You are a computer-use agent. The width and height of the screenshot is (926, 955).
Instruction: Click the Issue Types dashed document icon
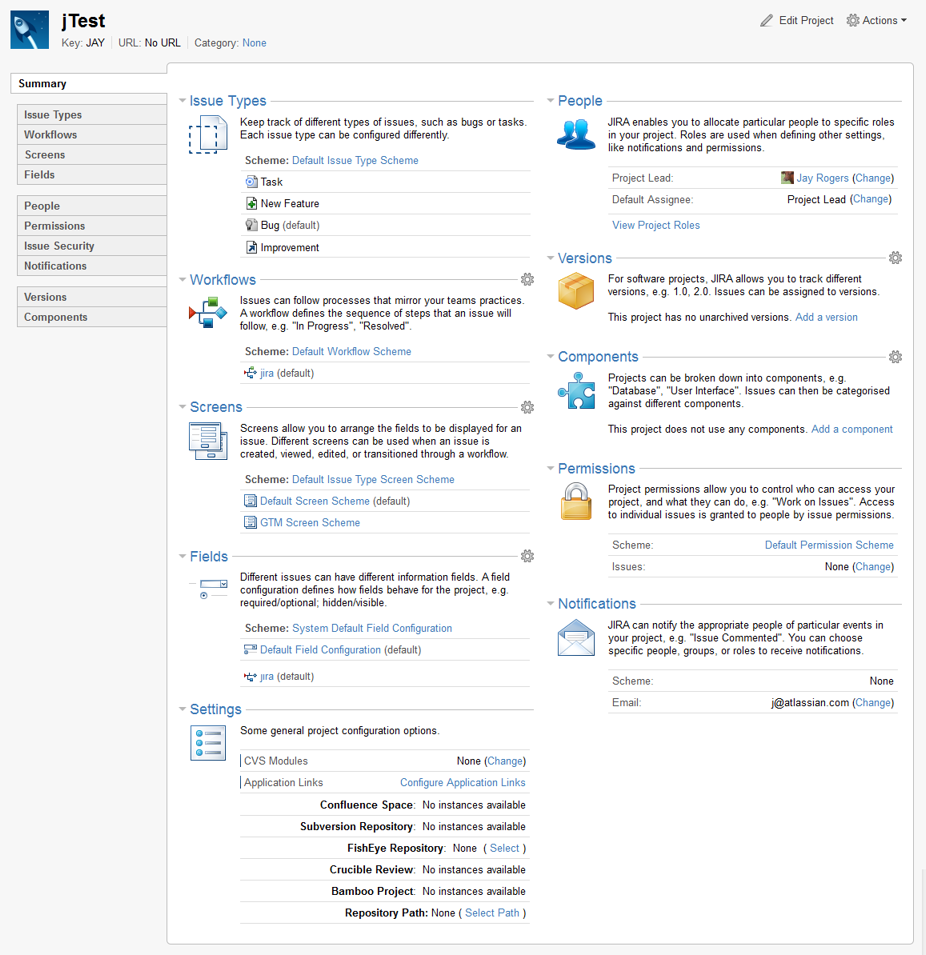pyautogui.click(x=208, y=135)
